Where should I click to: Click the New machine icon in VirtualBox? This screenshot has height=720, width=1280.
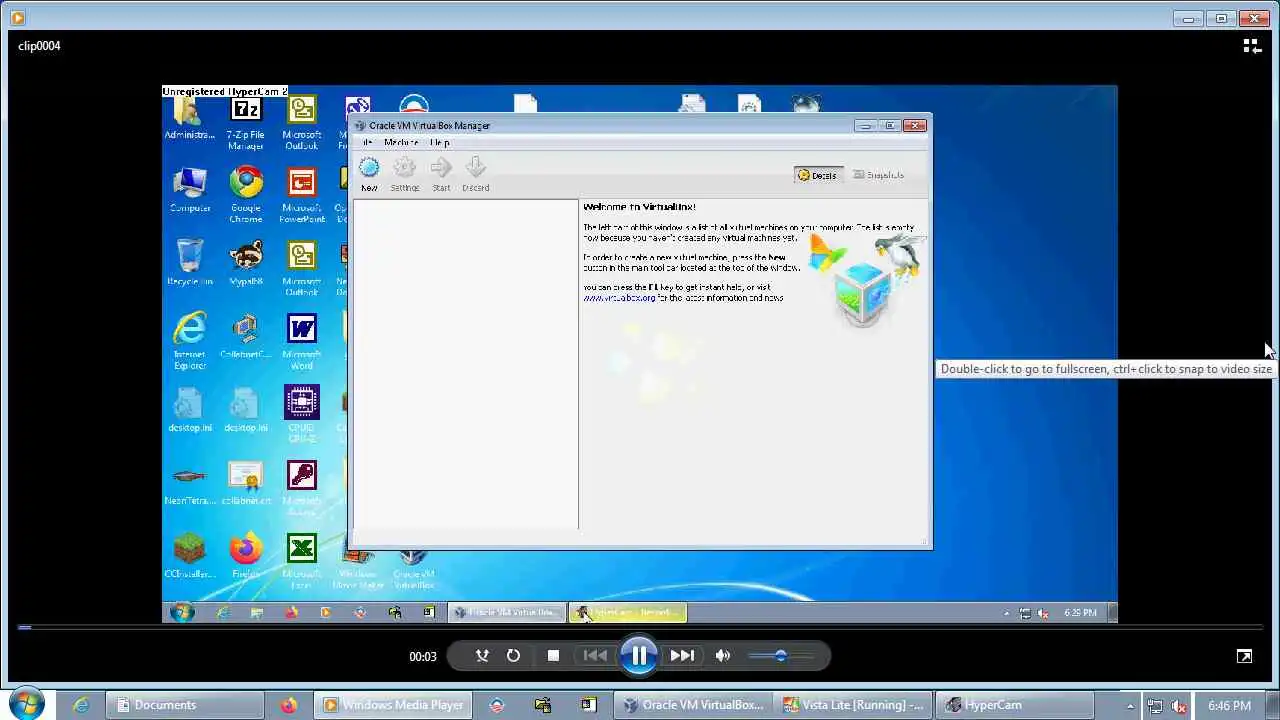(x=369, y=174)
